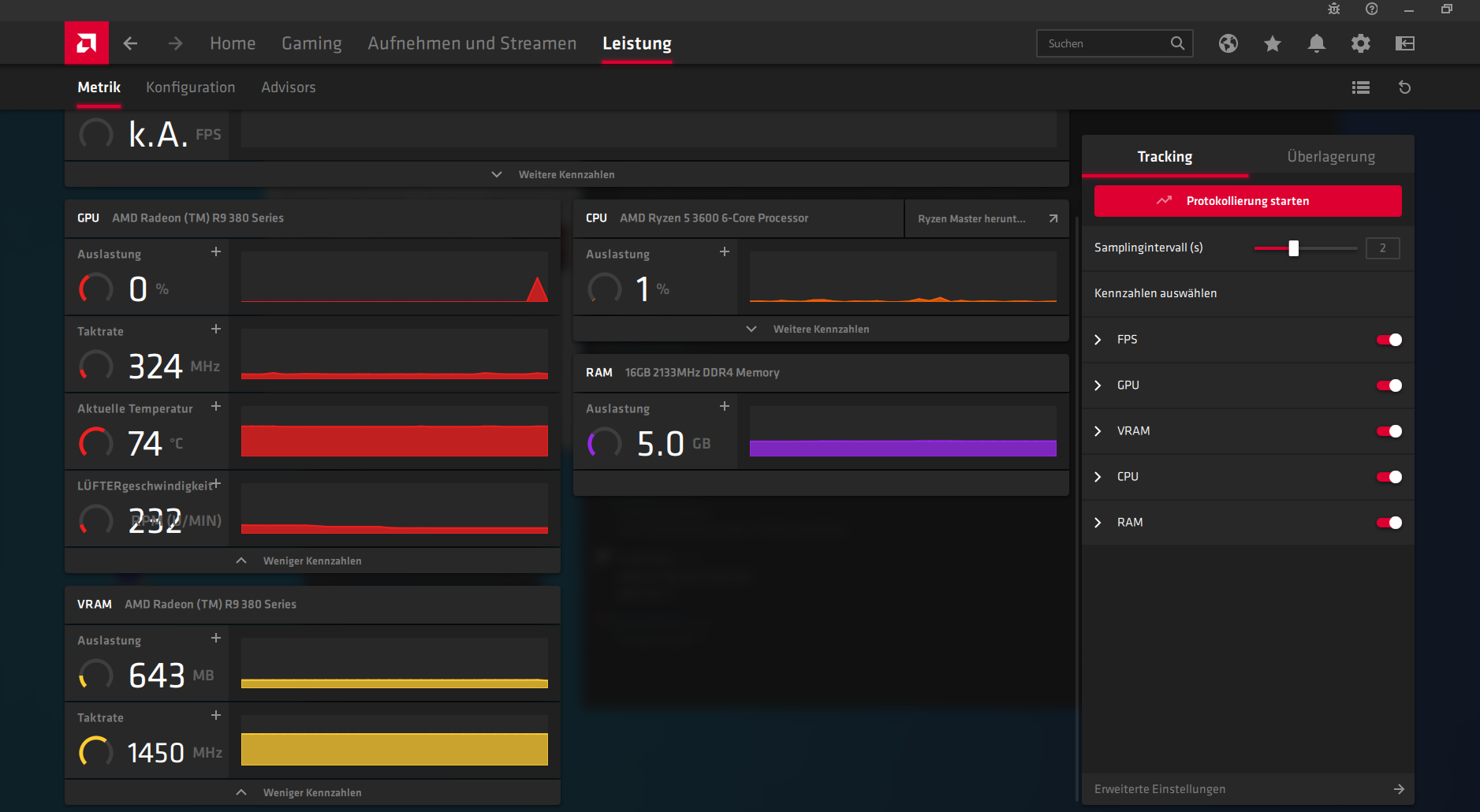This screenshot has height=812, width=1480.
Task: Expand VRAM metrics chevron in Tracking
Action: pyautogui.click(x=1098, y=431)
